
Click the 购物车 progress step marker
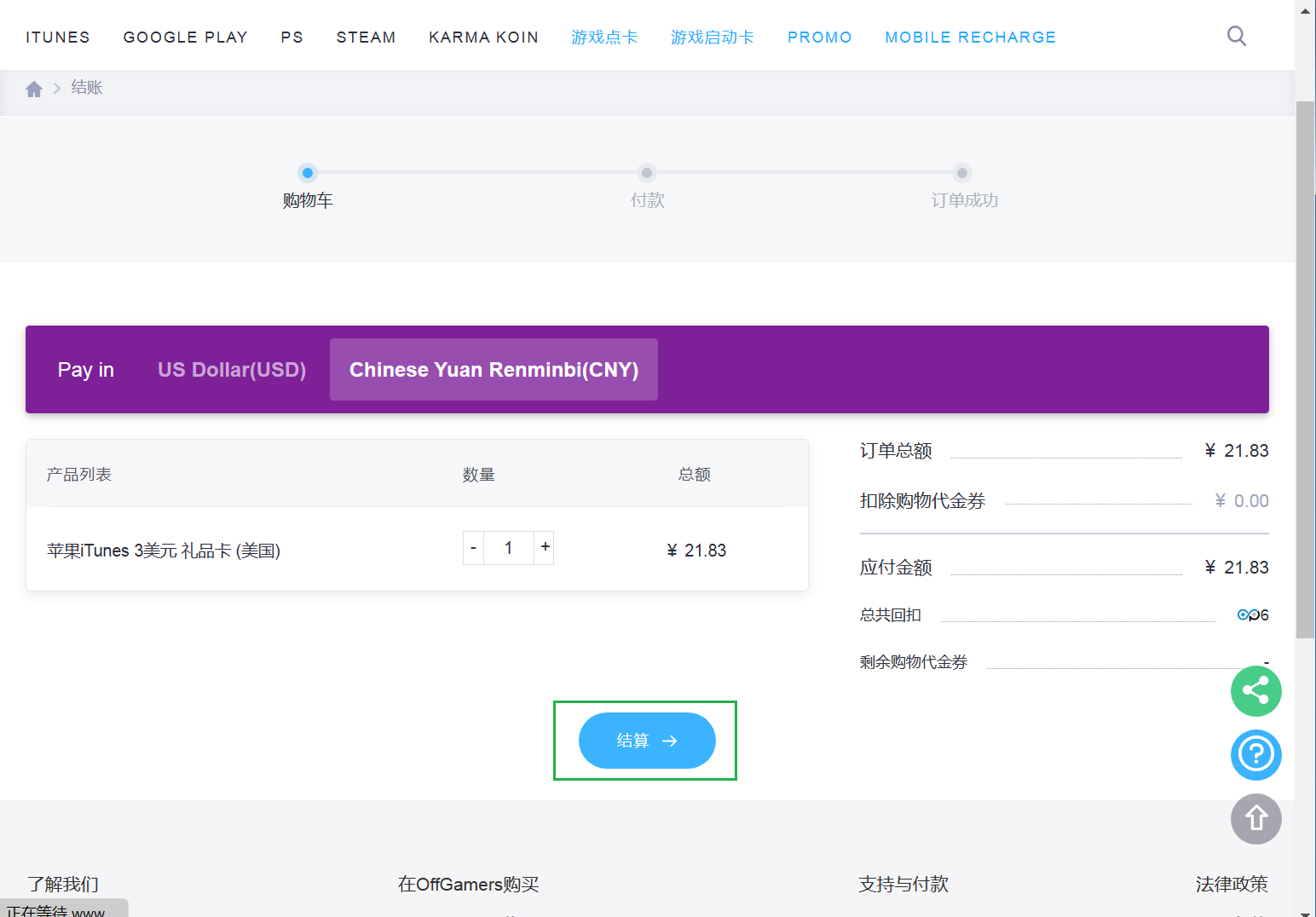(308, 173)
